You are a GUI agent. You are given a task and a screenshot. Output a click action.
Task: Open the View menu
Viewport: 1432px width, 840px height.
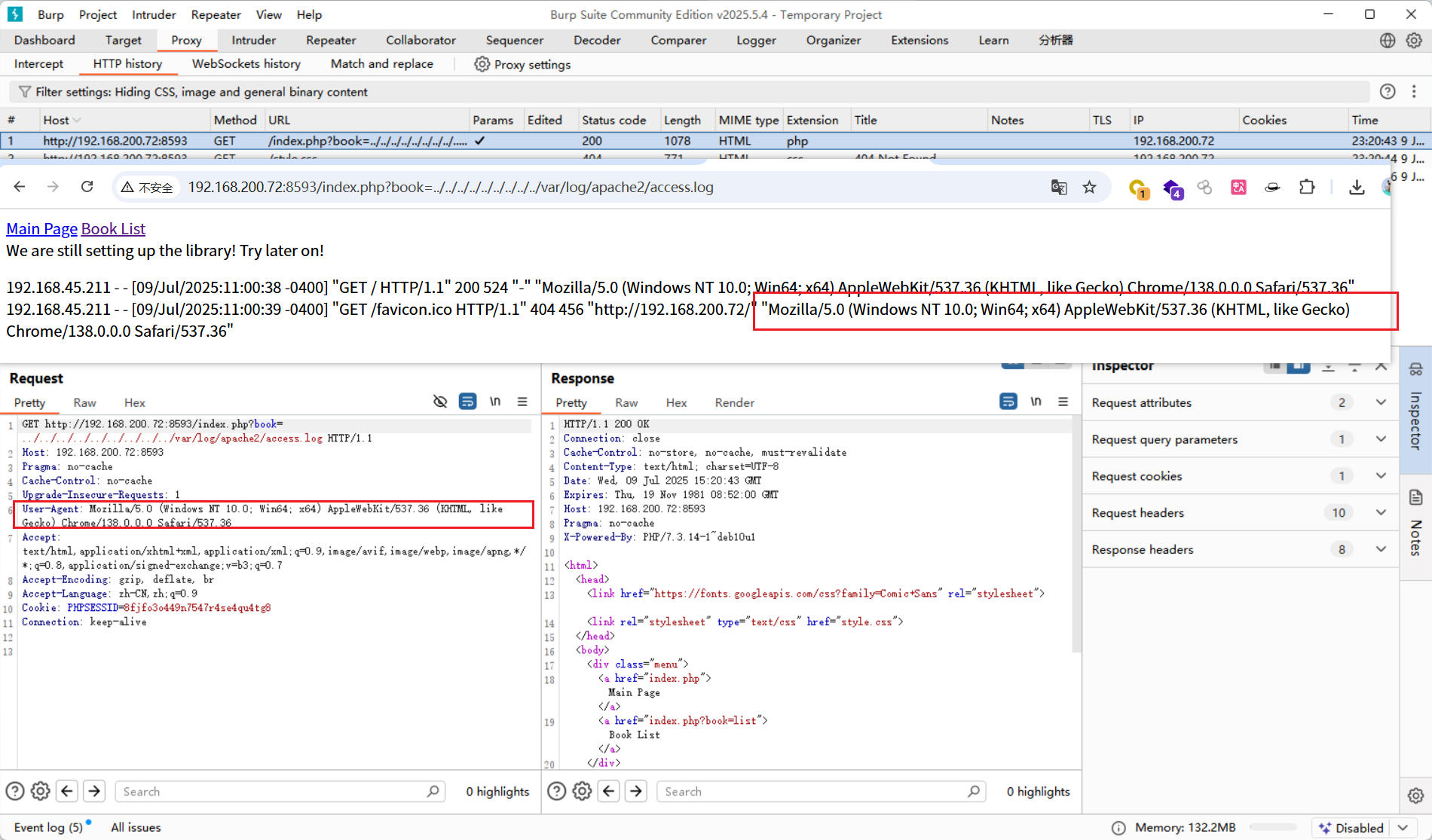(268, 15)
